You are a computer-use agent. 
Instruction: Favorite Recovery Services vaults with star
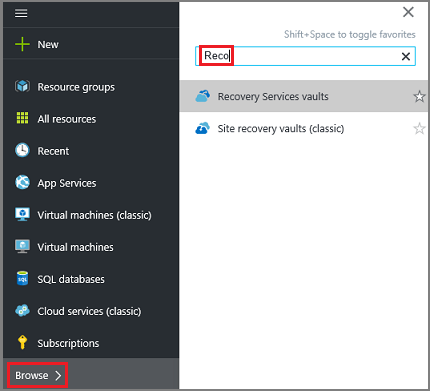click(x=419, y=96)
